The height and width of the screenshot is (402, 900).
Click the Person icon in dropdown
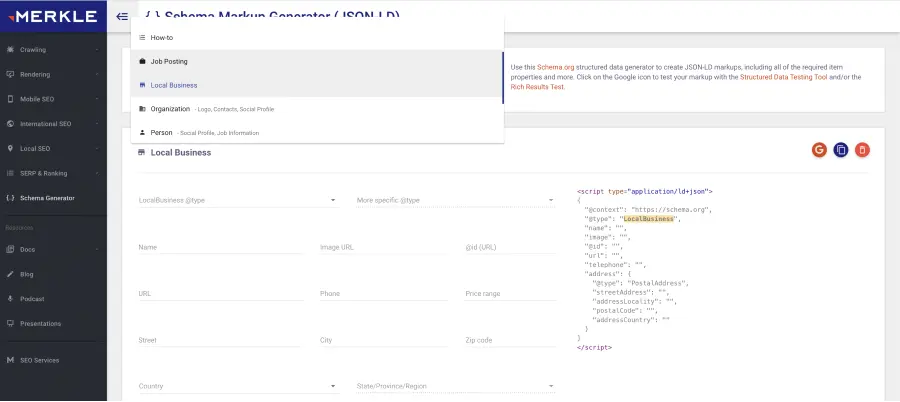[x=142, y=133]
